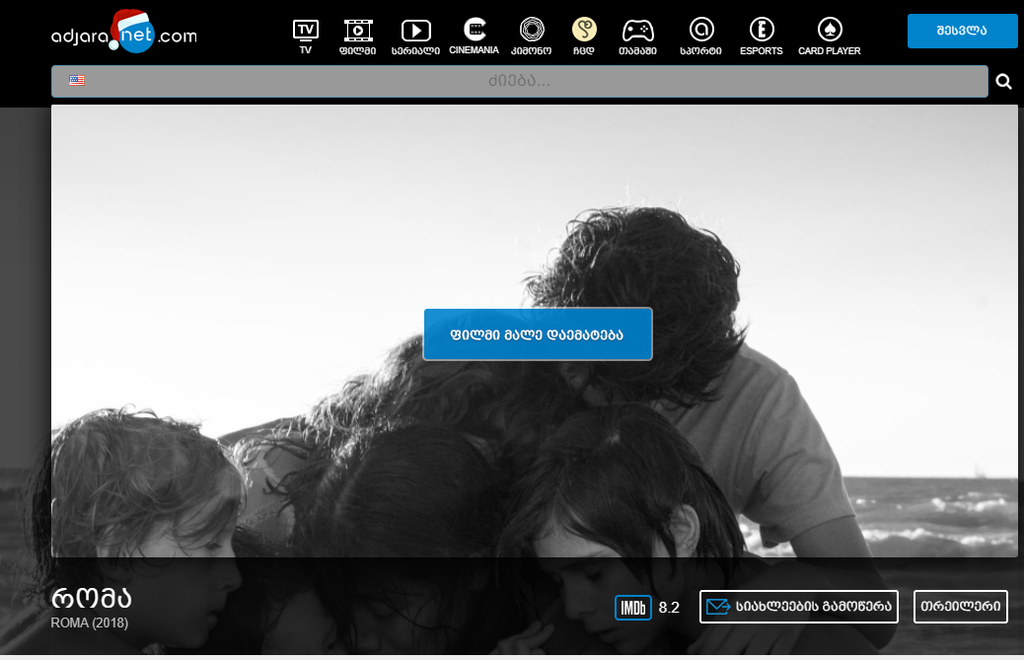Open the CINEMANIA section

[x=474, y=37]
